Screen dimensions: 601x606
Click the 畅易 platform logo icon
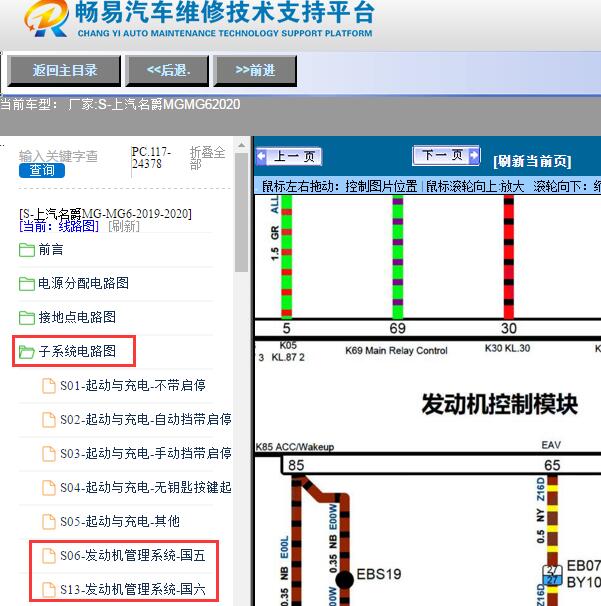pyautogui.click(x=46, y=18)
